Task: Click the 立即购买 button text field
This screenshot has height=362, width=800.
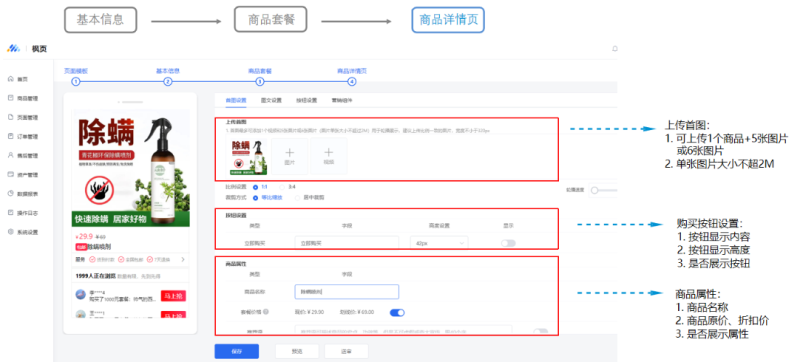Action: [347, 243]
